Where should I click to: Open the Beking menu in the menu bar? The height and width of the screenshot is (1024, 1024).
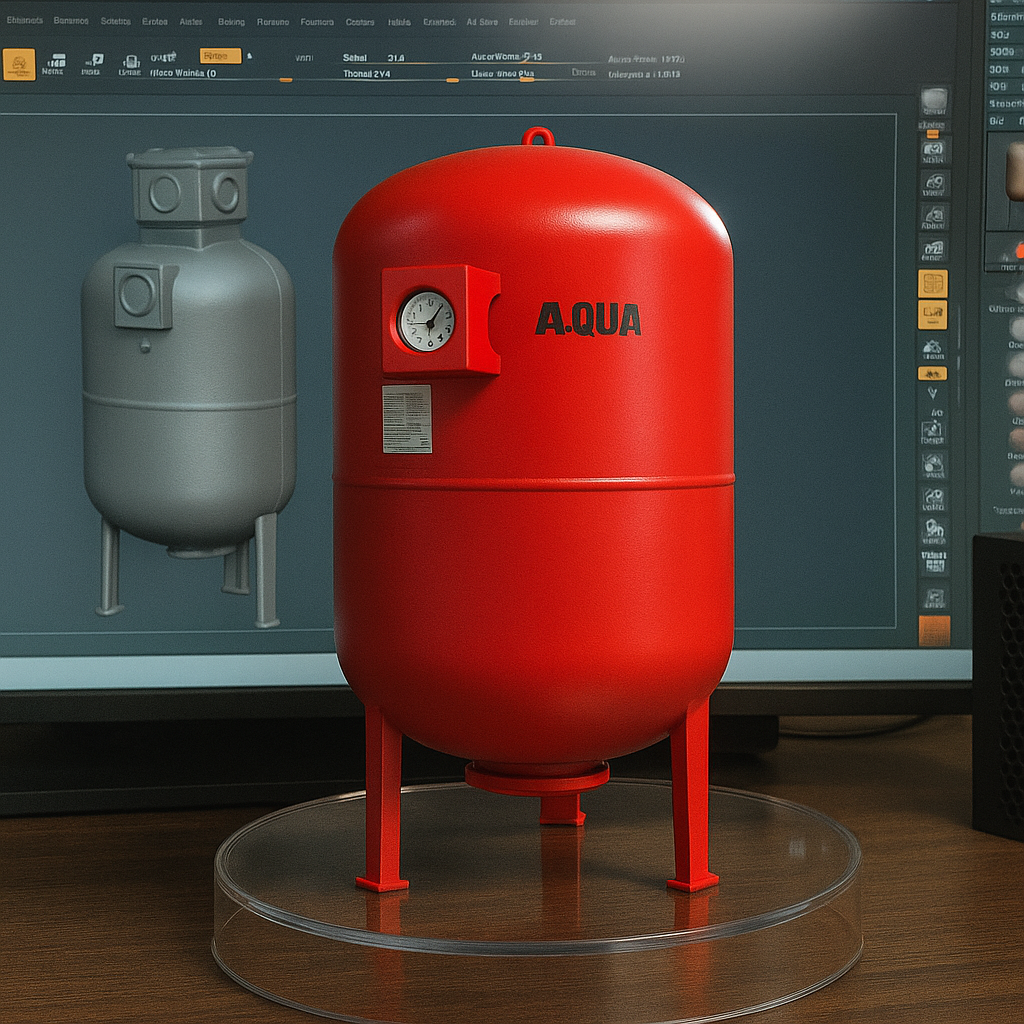click(232, 22)
